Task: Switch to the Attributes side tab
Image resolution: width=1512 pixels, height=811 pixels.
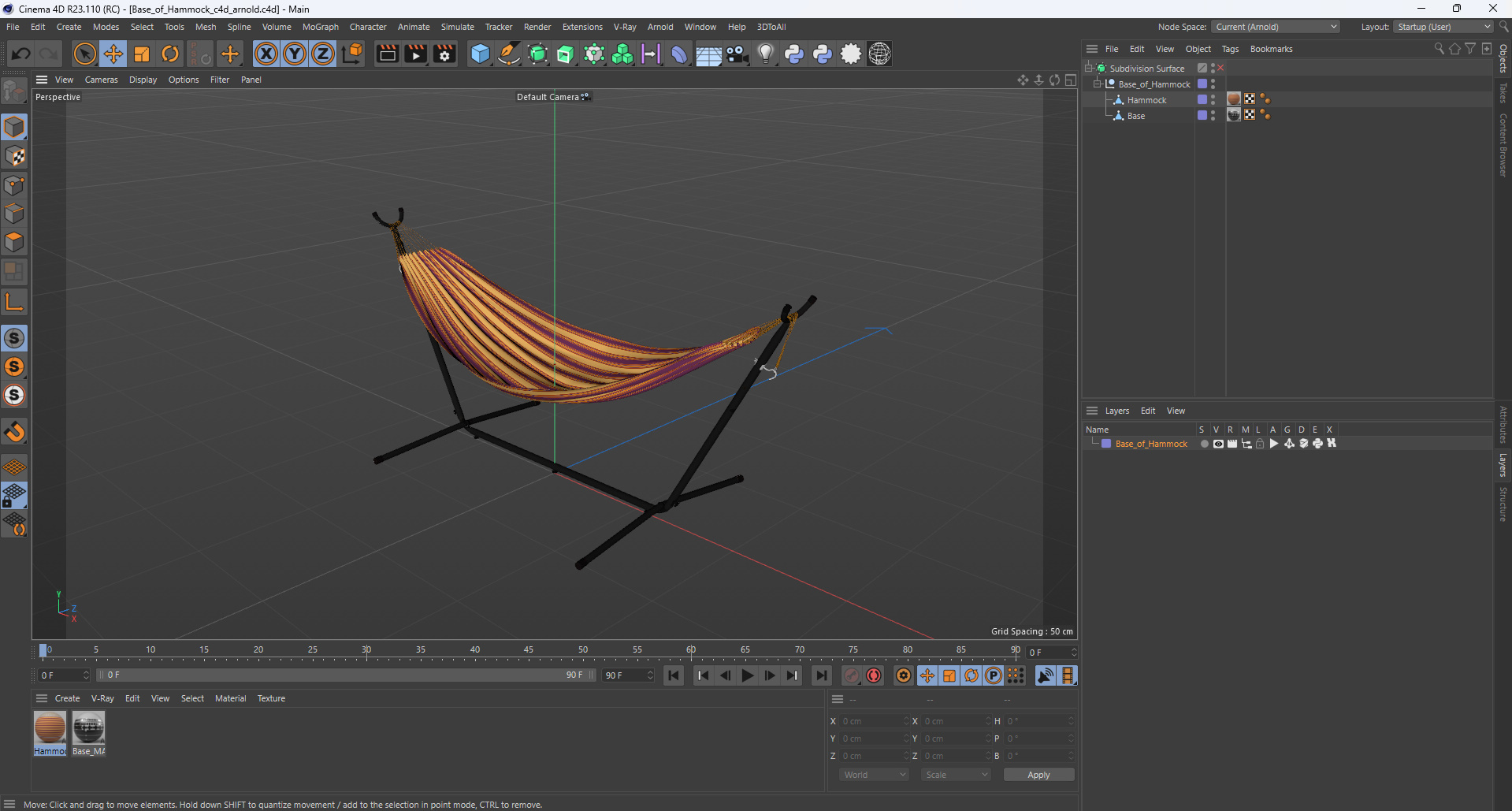Action: (x=1503, y=425)
